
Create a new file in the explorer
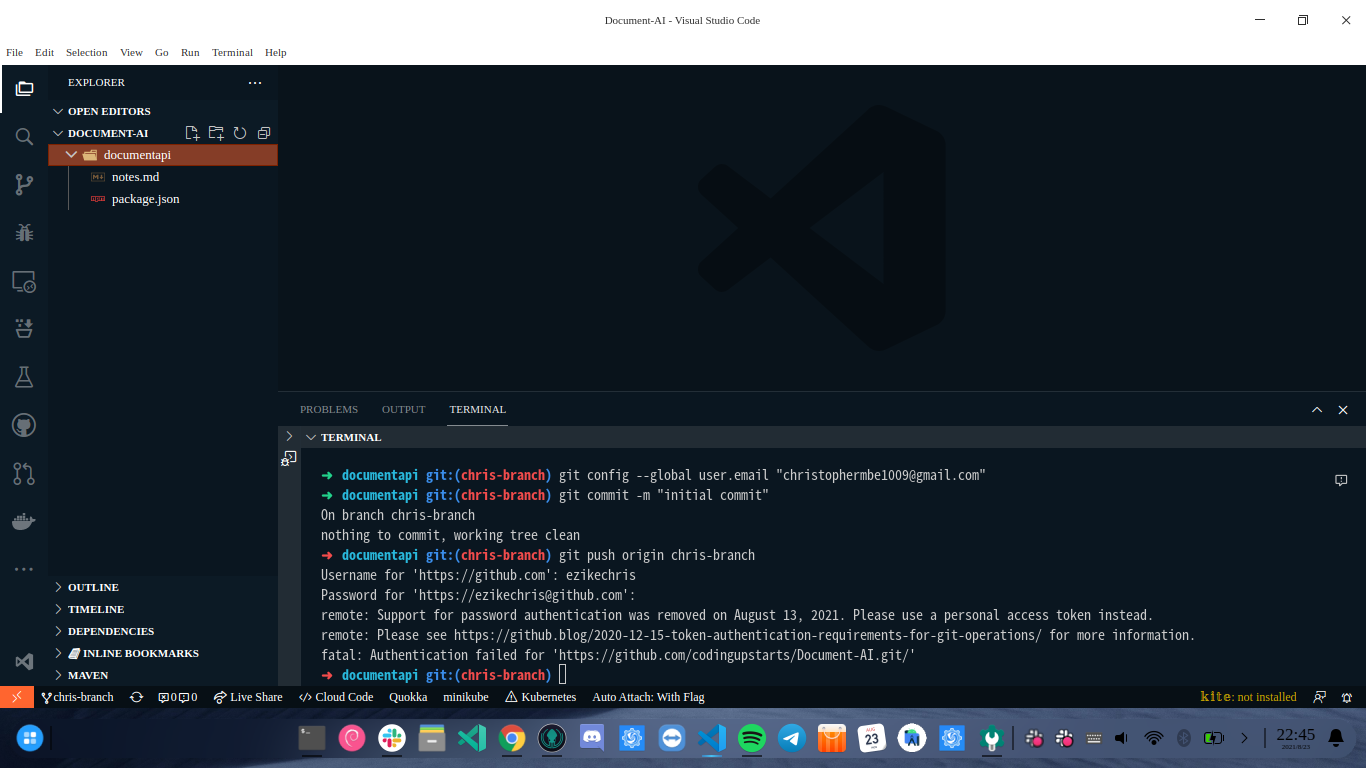(x=192, y=132)
